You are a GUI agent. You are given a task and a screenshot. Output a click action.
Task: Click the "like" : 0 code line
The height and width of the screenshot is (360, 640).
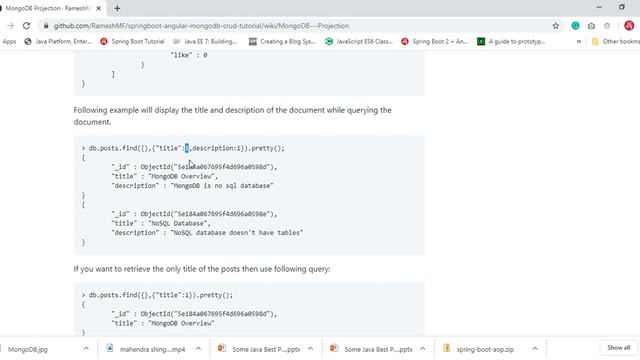click(x=189, y=55)
